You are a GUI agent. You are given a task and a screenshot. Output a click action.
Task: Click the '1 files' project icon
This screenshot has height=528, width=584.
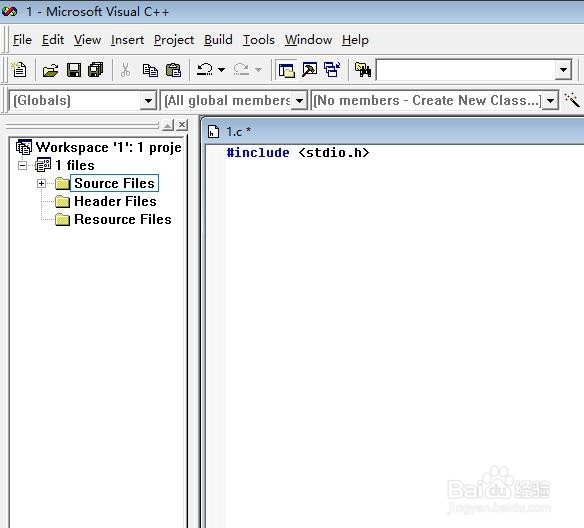tap(43, 165)
